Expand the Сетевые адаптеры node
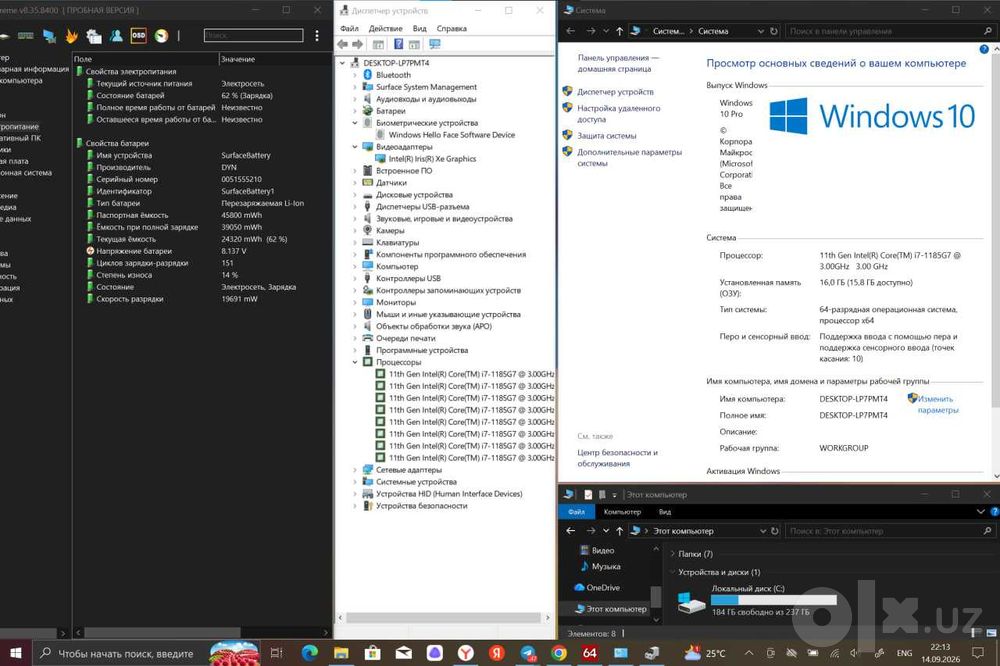The width and height of the screenshot is (1000, 666). click(x=355, y=470)
